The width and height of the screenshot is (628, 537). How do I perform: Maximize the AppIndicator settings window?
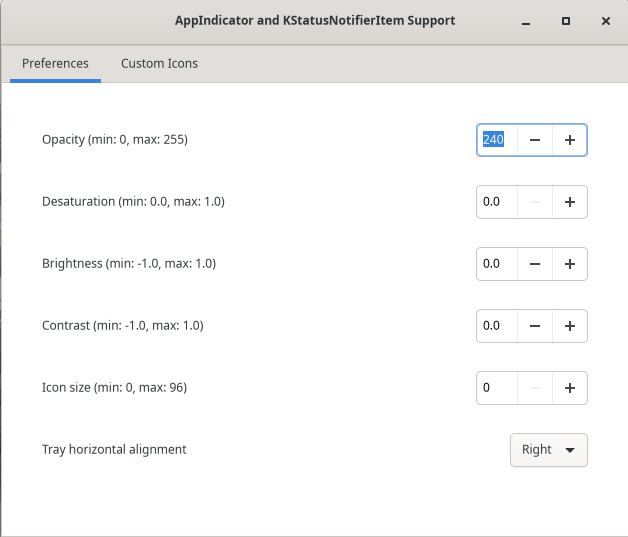[x=566, y=21]
